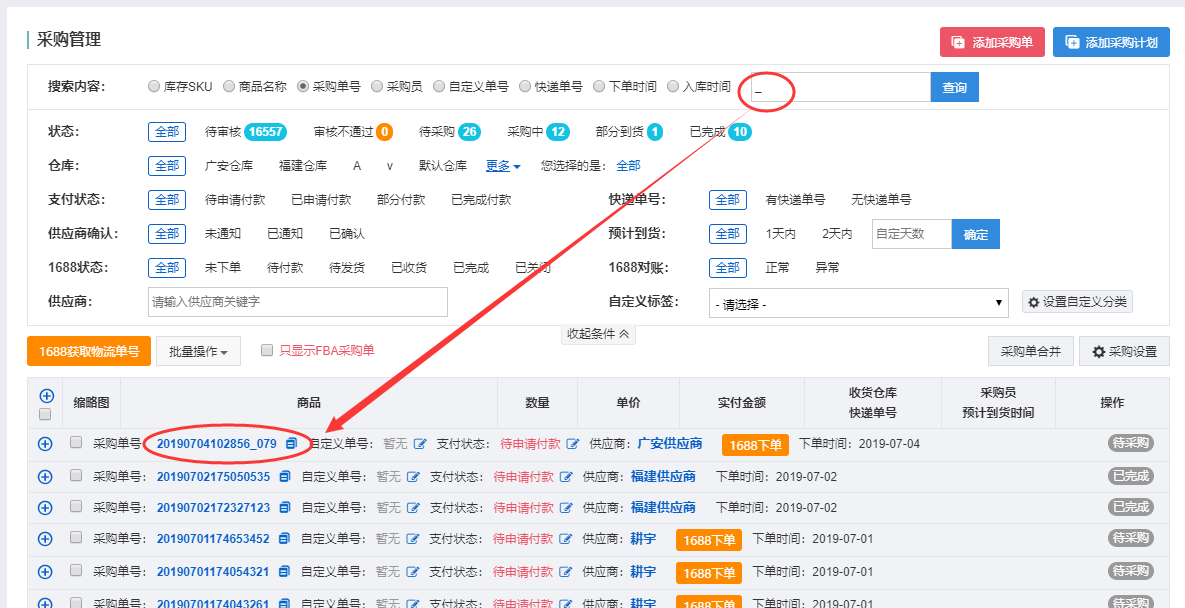Click 采购单合并 button
The width and height of the screenshot is (1185, 608).
coord(1031,351)
